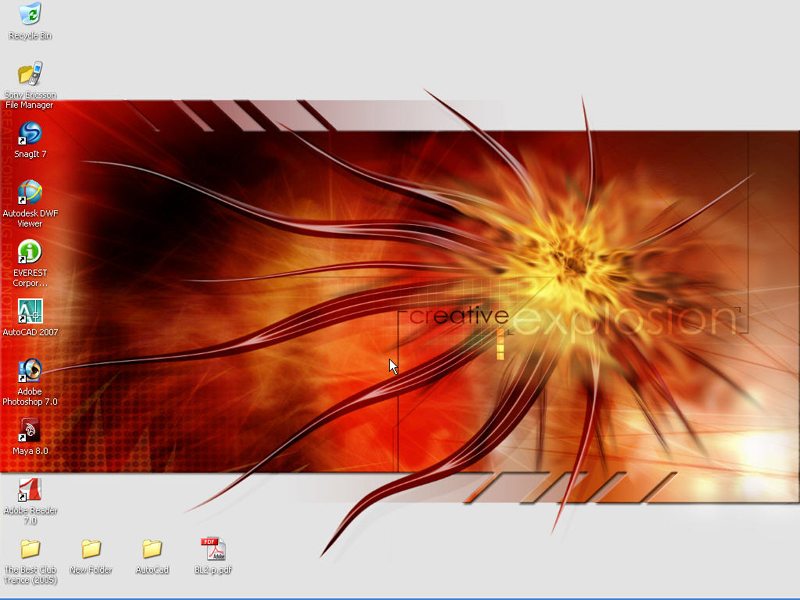Open the Adobe Reader 7.0 shortcut
800x600 pixels.
(30, 489)
